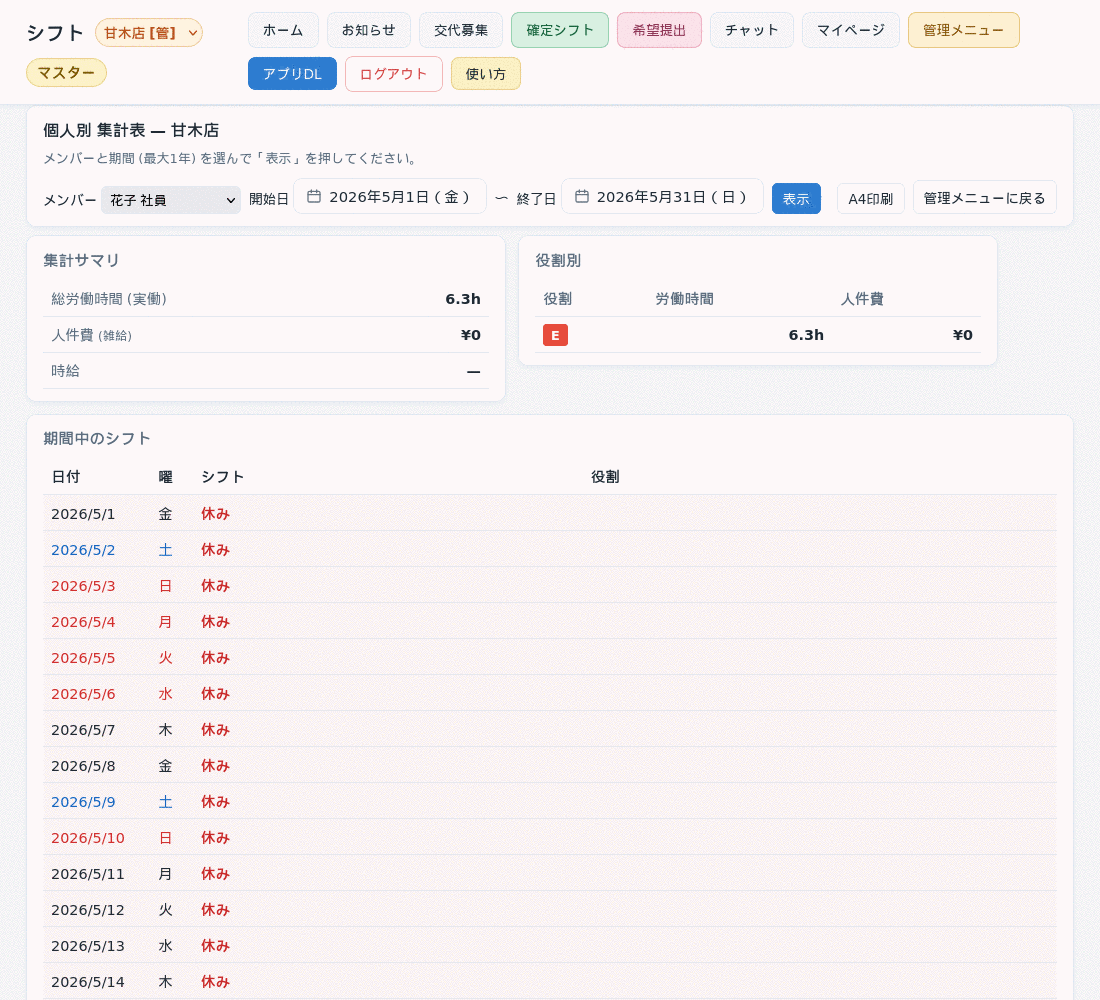The width and height of the screenshot is (1100, 1000).
Task: Click 休み on the 2026/5/14 row
Action: pos(215,981)
